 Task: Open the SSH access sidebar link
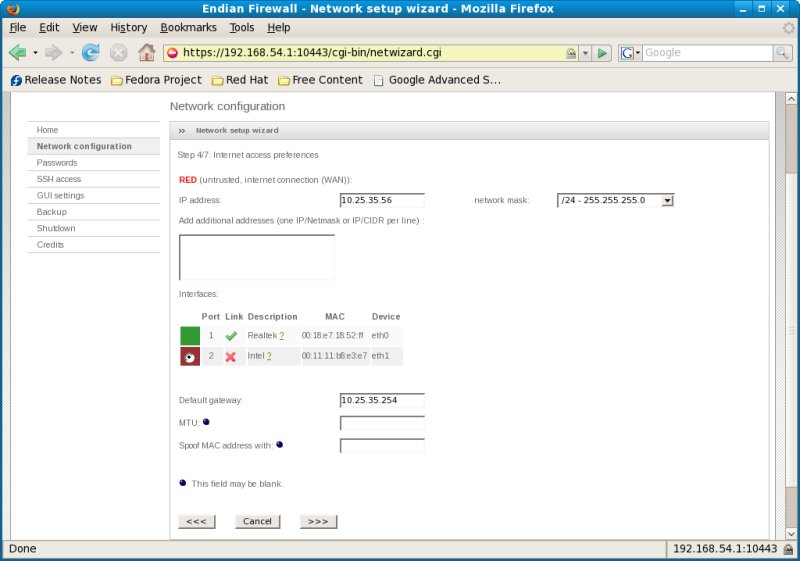coord(59,179)
